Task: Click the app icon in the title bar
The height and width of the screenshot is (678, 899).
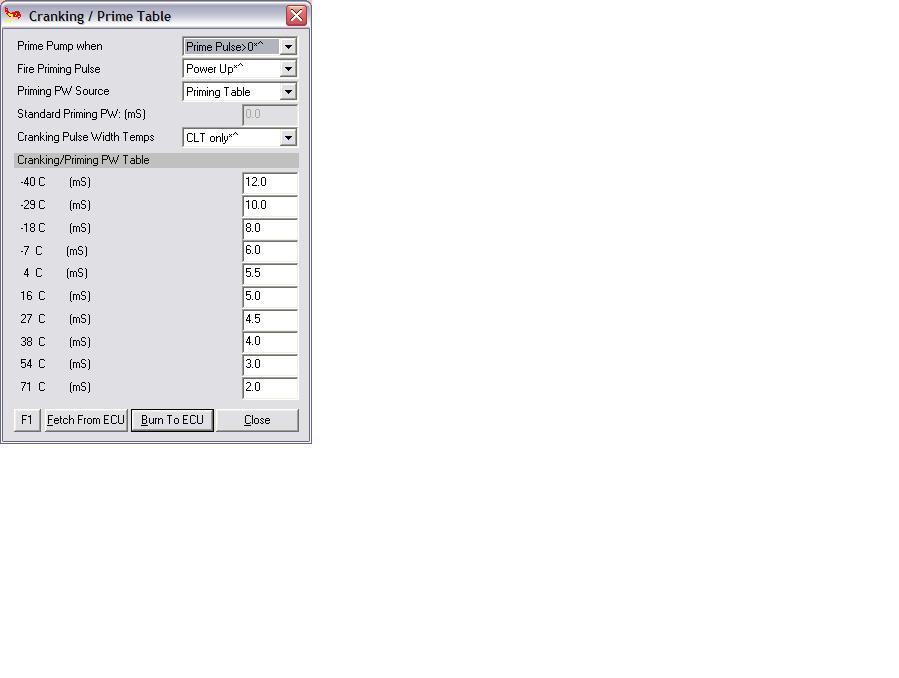Action: tap(13, 15)
